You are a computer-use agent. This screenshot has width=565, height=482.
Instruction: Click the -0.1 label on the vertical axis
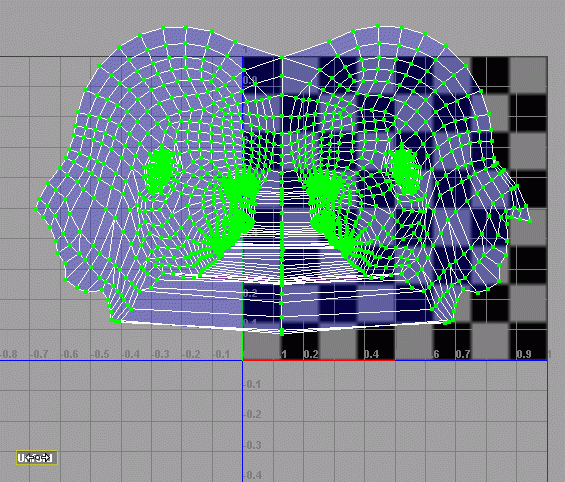tap(253, 384)
